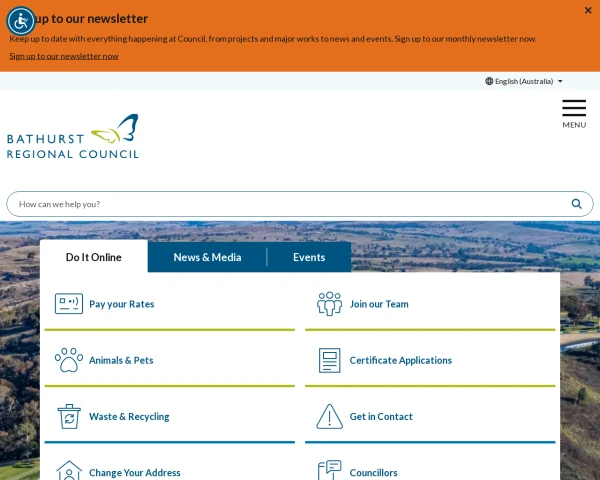Click the Councillors speech bubble icon

point(329,470)
